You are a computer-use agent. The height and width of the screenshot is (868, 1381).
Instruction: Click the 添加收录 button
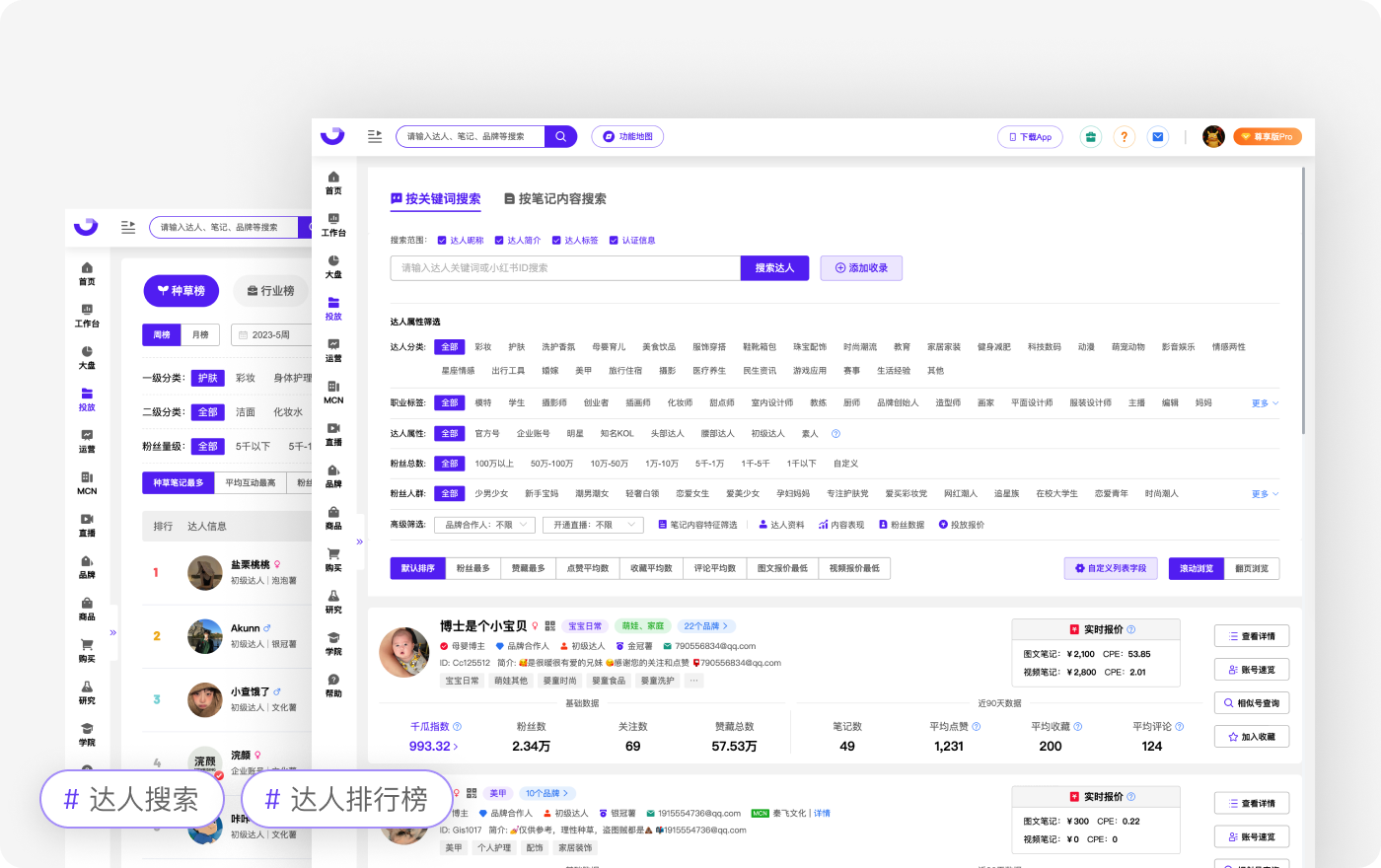pos(861,268)
